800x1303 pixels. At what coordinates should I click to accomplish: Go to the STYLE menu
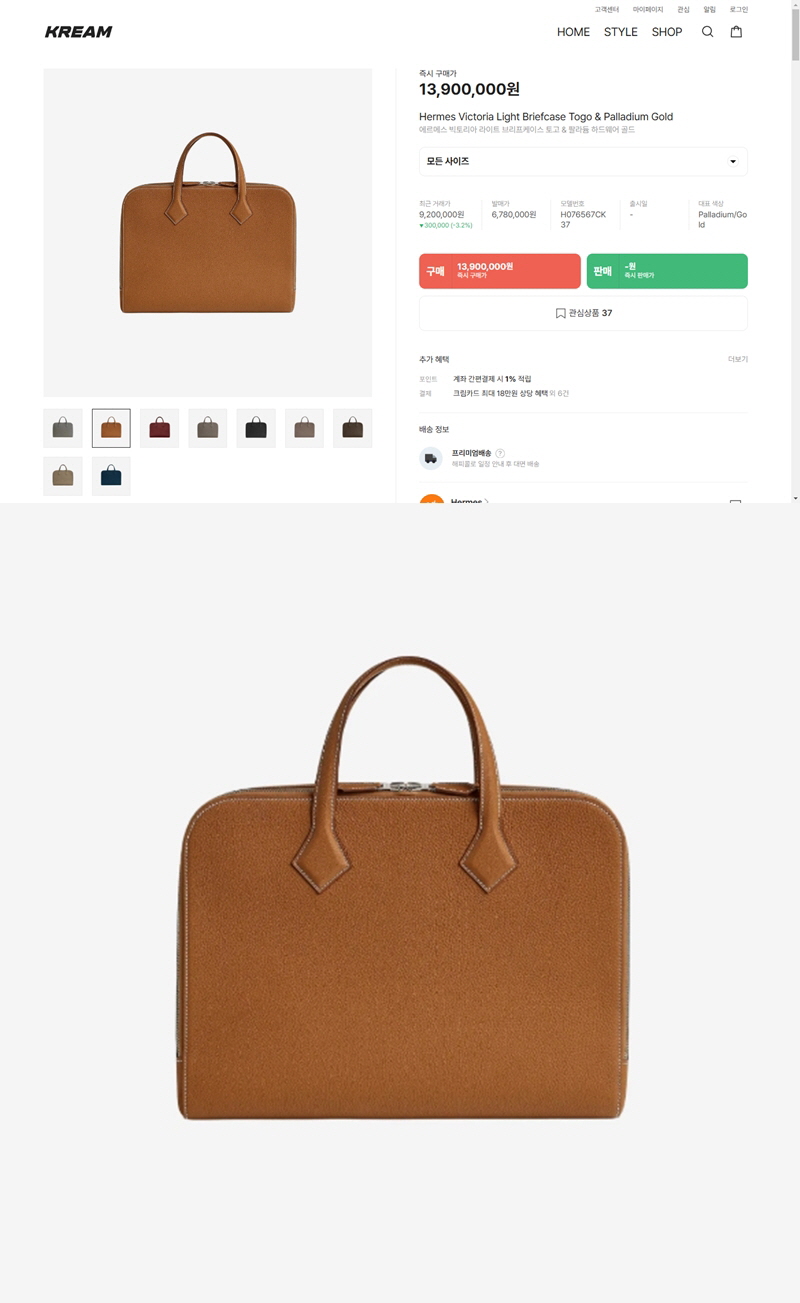pos(620,32)
